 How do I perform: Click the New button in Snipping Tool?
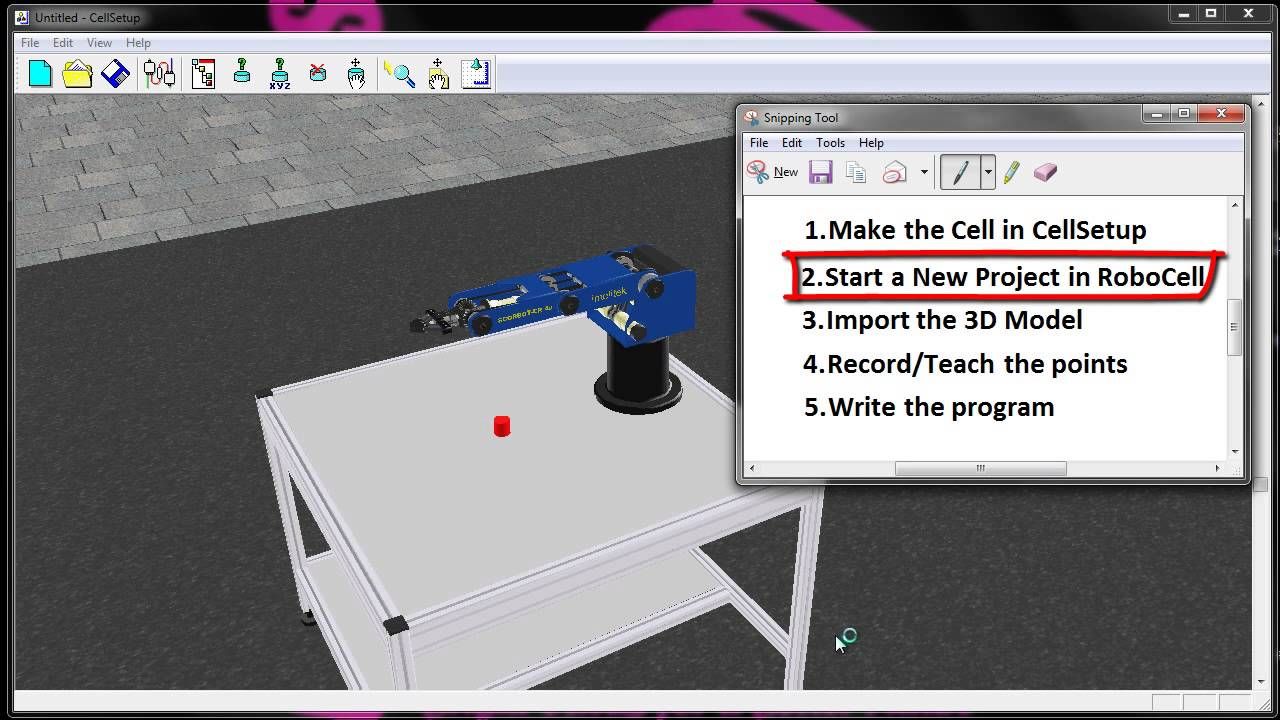click(x=773, y=172)
